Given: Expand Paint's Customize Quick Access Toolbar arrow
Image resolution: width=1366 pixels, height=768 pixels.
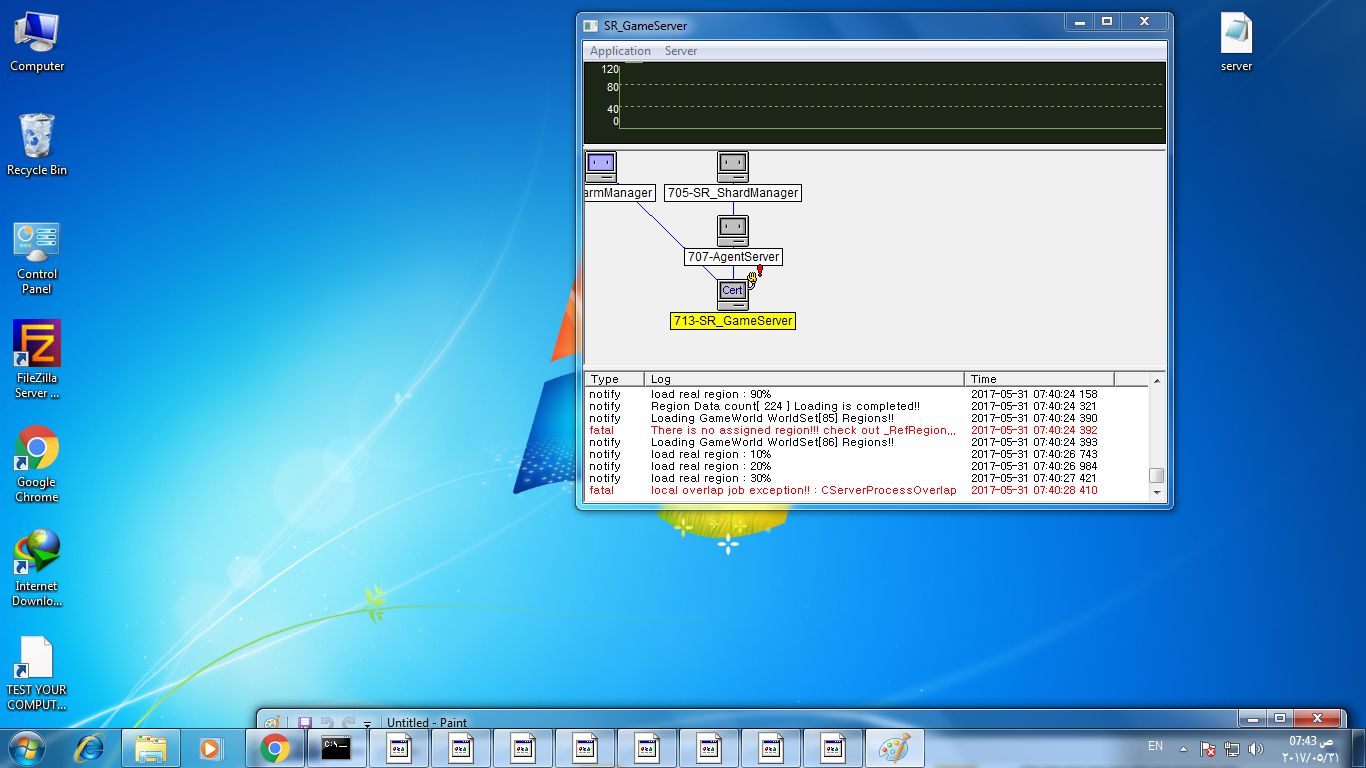Looking at the screenshot, I should [367, 723].
